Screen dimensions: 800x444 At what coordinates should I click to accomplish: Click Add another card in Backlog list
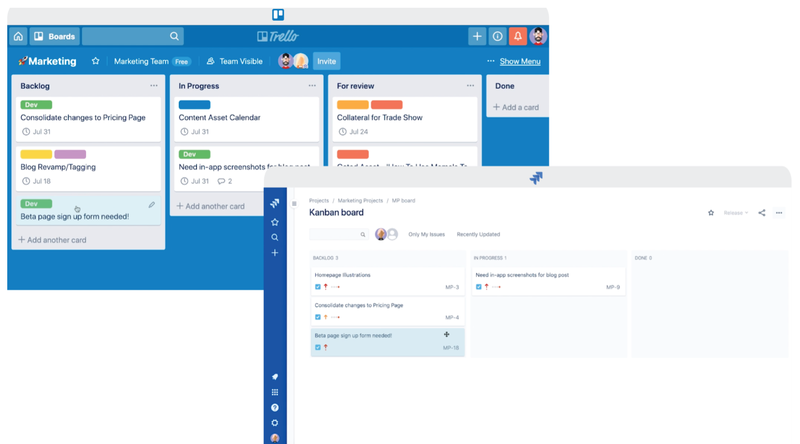point(53,240)
